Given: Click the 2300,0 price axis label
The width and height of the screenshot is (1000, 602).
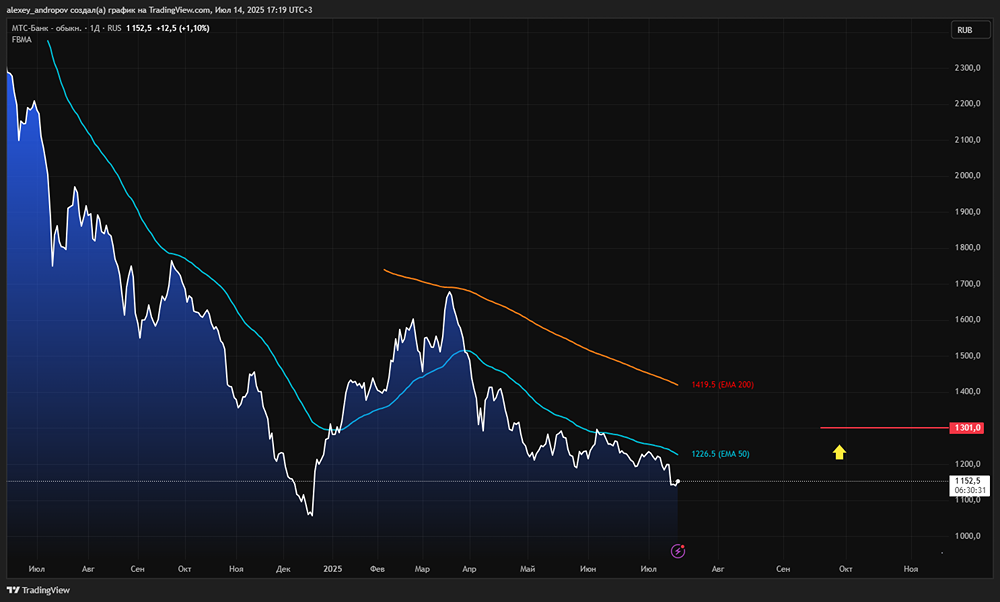Looking at the screenshot, I should pos(967,68).
